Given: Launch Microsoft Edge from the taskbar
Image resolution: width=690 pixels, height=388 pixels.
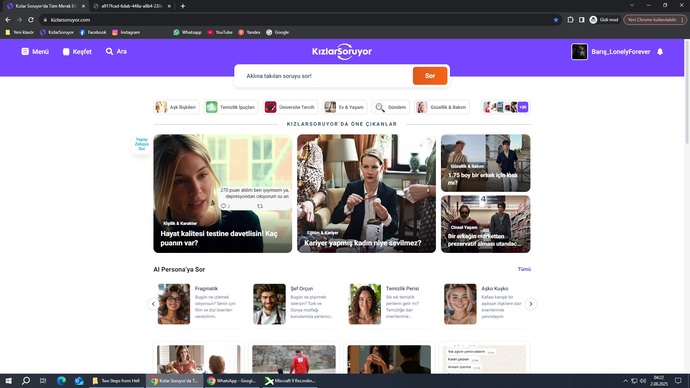Looking at the screenshot, I should point(61,381).
